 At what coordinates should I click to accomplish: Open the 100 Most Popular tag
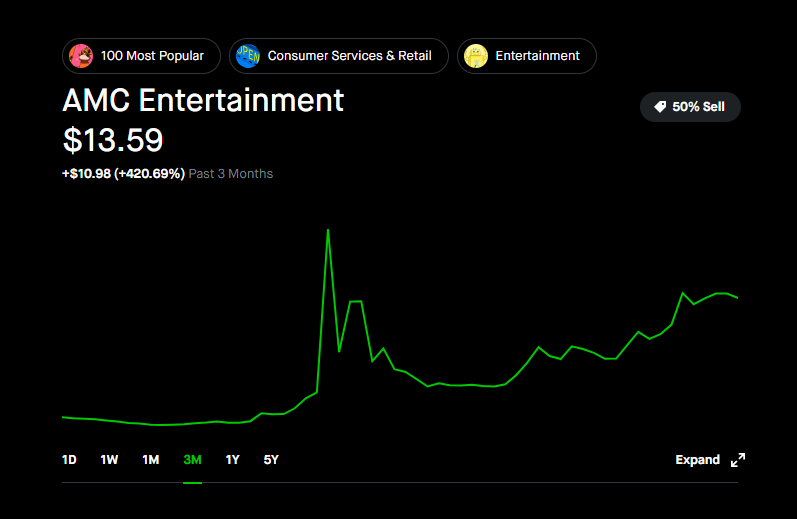(141, 56)
